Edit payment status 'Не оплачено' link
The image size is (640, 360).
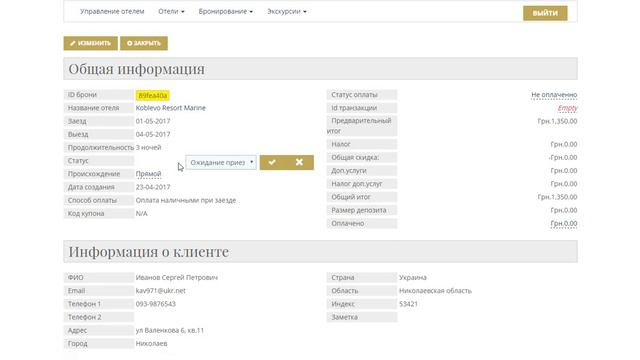pyautogui.click(x=554, y=95)
